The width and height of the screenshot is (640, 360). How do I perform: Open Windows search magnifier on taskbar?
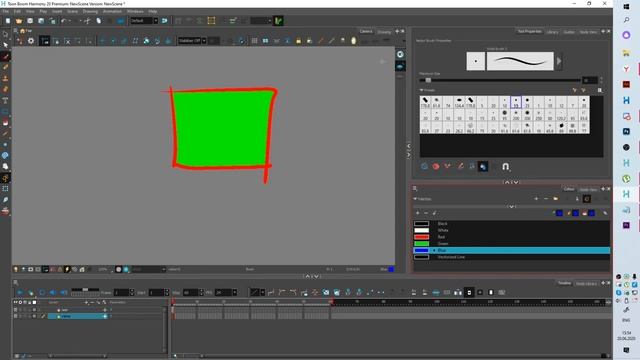[x=626, y=20]
